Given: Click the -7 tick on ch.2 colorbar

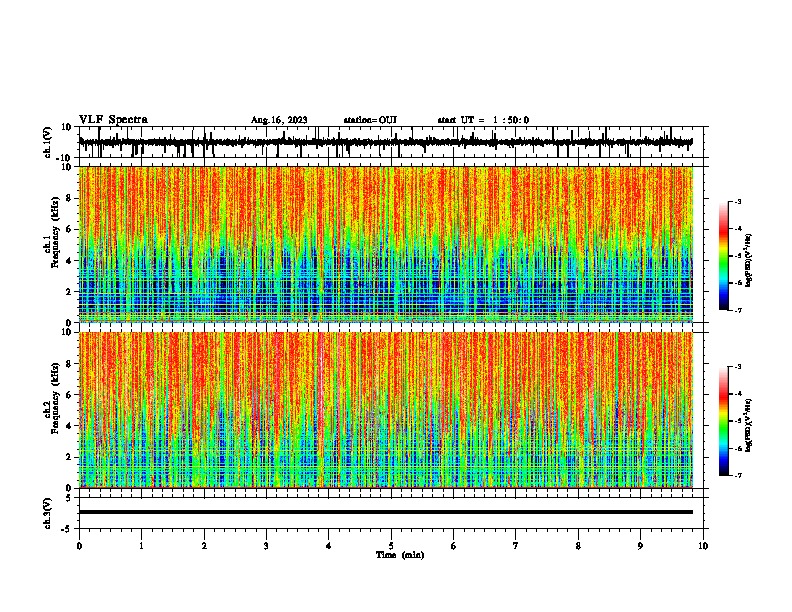Looking at the screenshot, I should click(x=737, y=475).
